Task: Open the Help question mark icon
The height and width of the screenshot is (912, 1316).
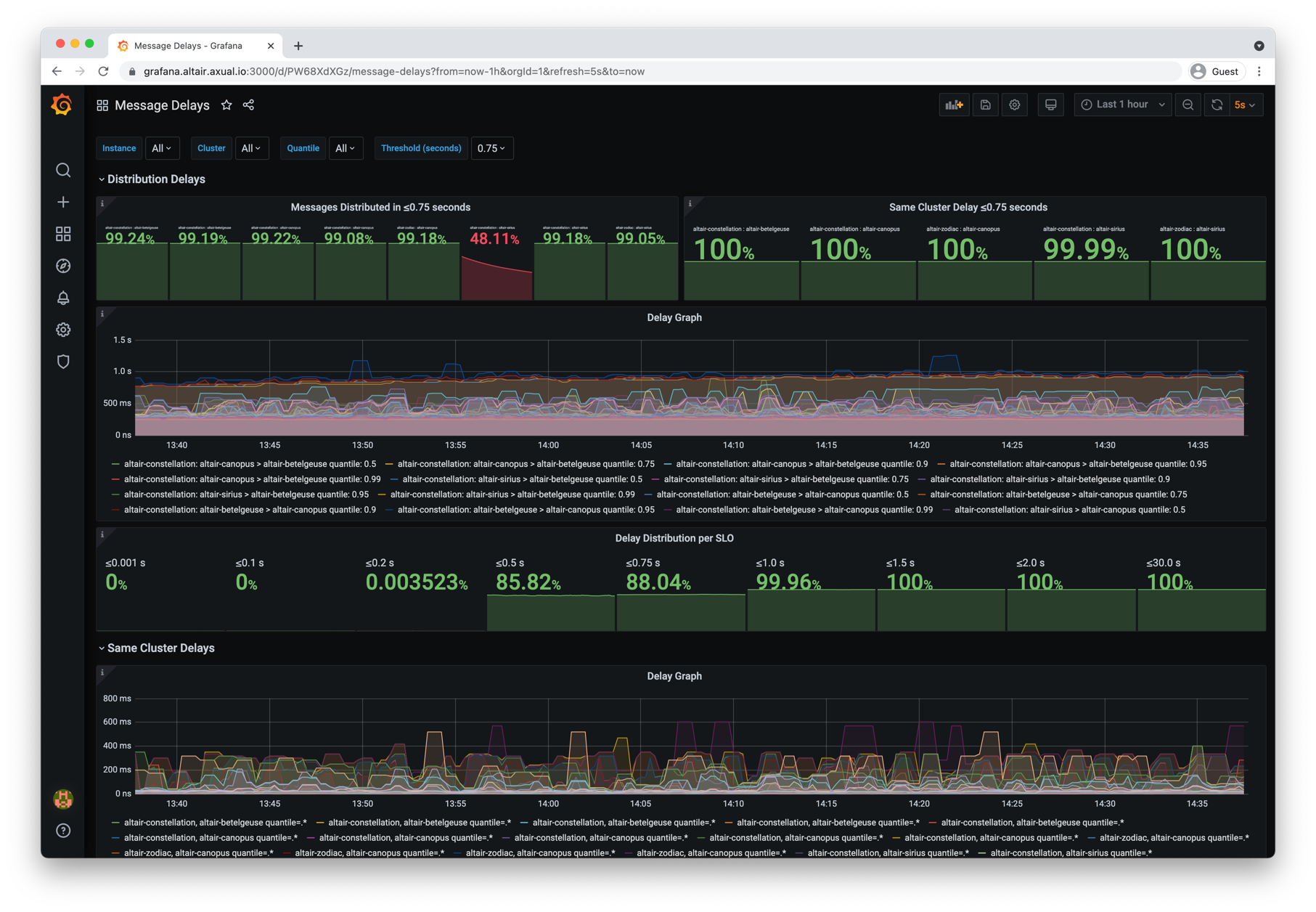Action: coord(63,831)
